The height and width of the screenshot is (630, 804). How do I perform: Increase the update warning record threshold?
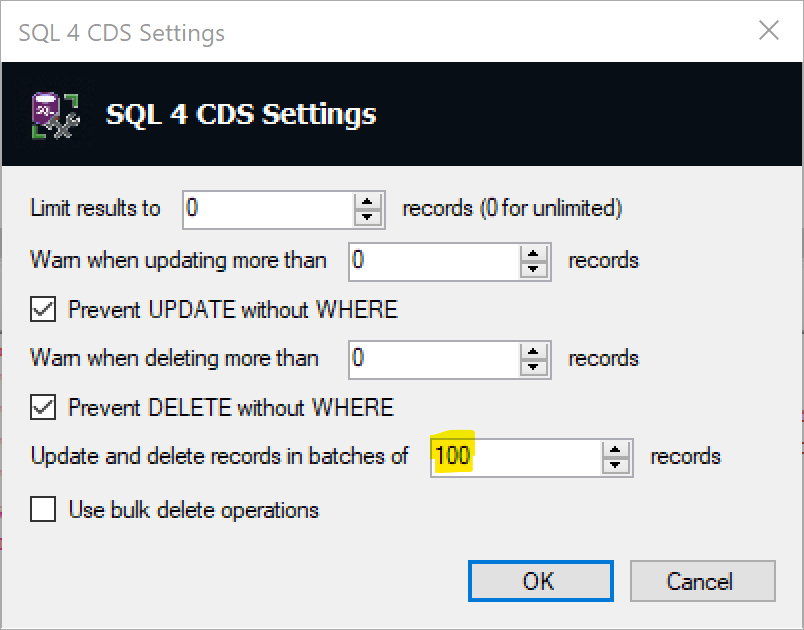(x=535, y=254)
